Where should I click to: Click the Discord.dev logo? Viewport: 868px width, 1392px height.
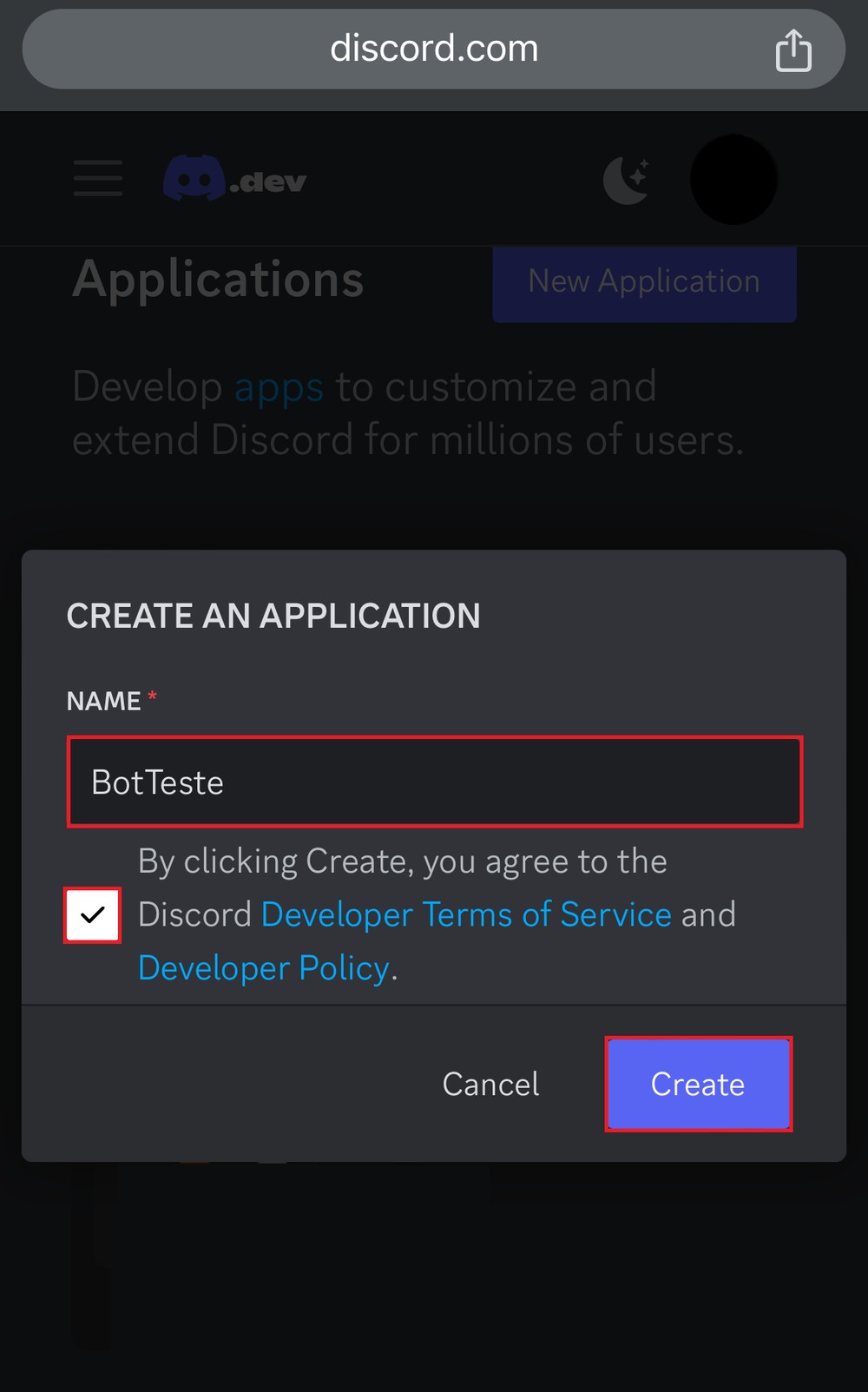(234, 179)
